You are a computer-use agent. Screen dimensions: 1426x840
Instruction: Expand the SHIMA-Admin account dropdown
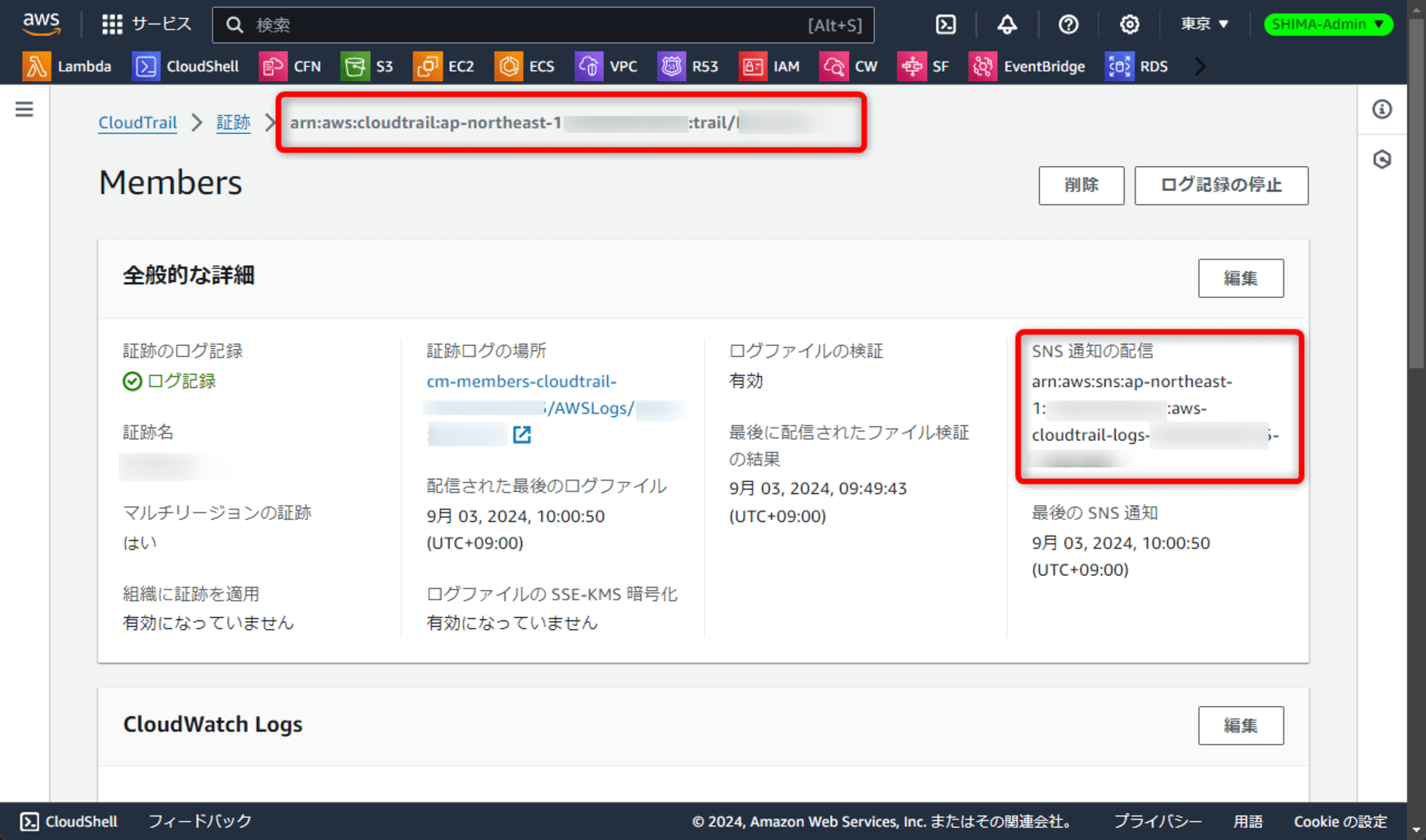[1328, 24]
